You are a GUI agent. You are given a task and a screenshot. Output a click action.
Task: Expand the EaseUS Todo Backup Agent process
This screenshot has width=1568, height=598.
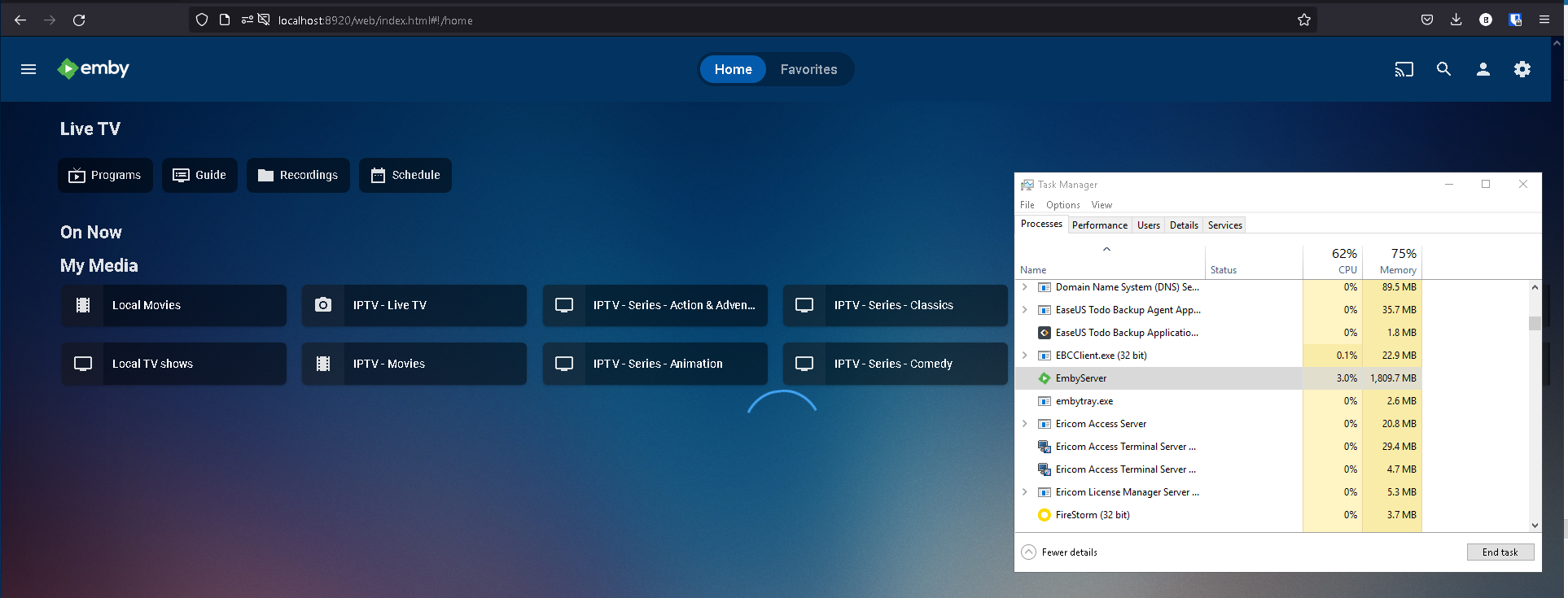tap(1025, 310)
